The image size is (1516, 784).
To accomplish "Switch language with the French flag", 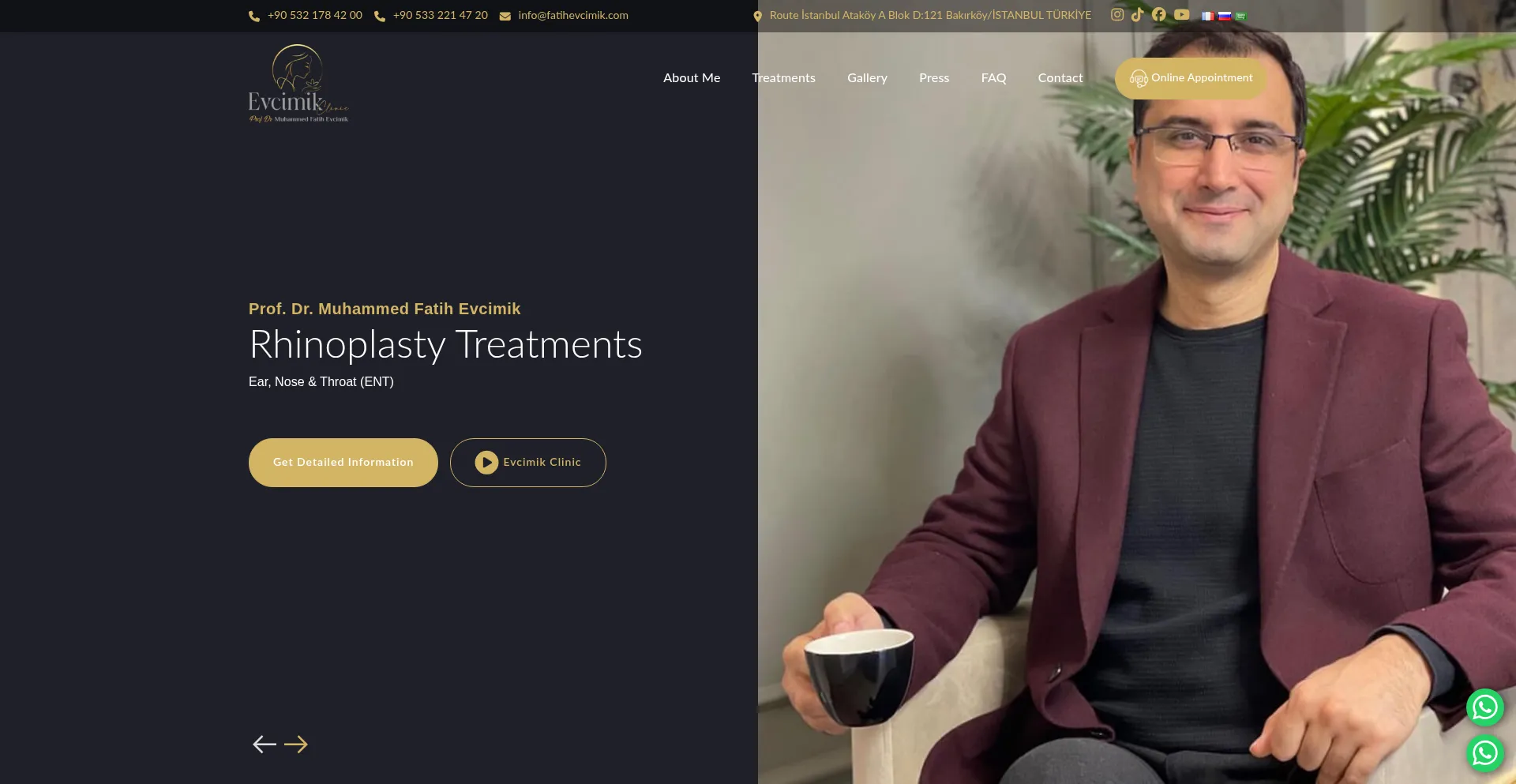I will coord(1207,16).
